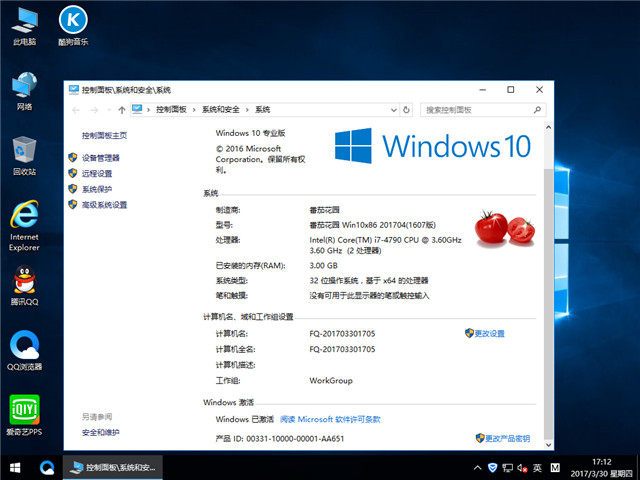Expand the chevron before 控制面板 breadcrumb

click(x=148, y=110)
